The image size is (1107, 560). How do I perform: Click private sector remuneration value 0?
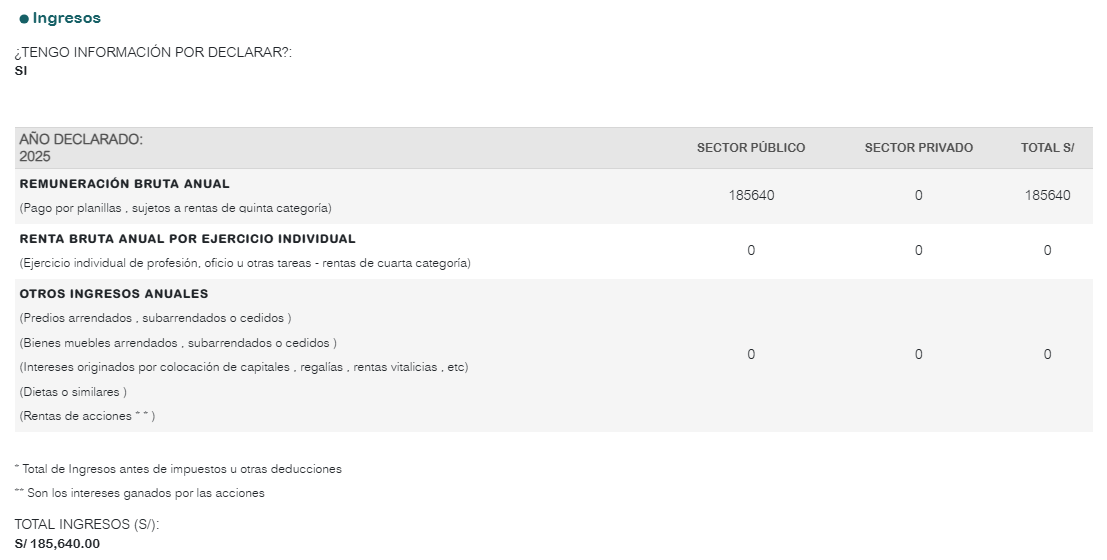click(918, 196)
